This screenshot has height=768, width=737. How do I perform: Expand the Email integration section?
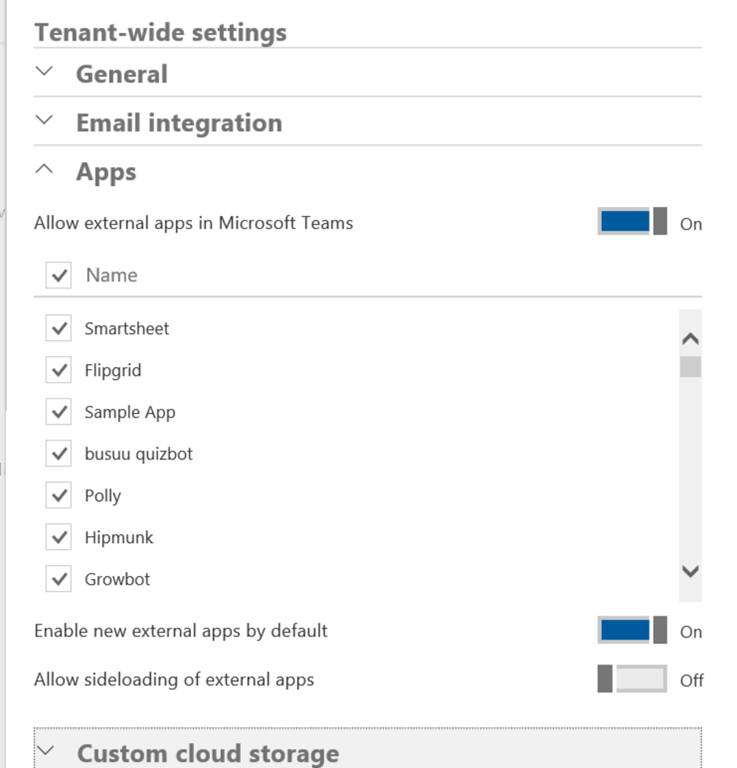pyautogui.click(x=43, y=122)
